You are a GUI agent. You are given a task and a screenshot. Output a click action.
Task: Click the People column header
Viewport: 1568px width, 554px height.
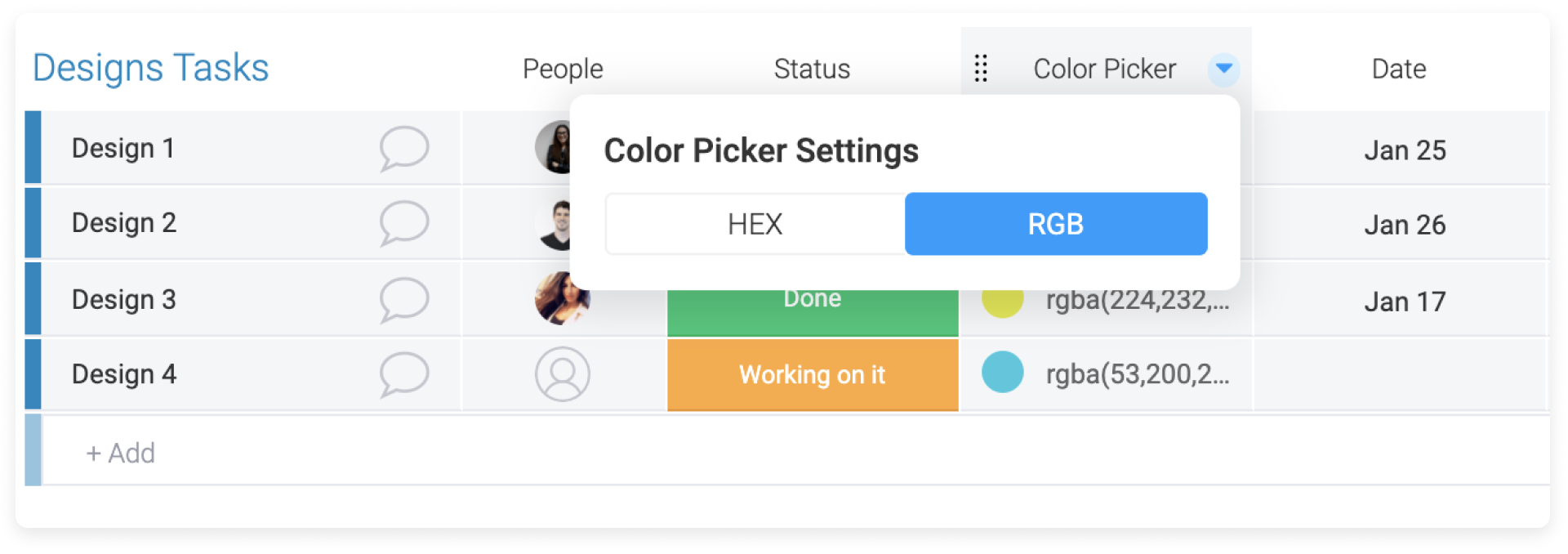563,69
